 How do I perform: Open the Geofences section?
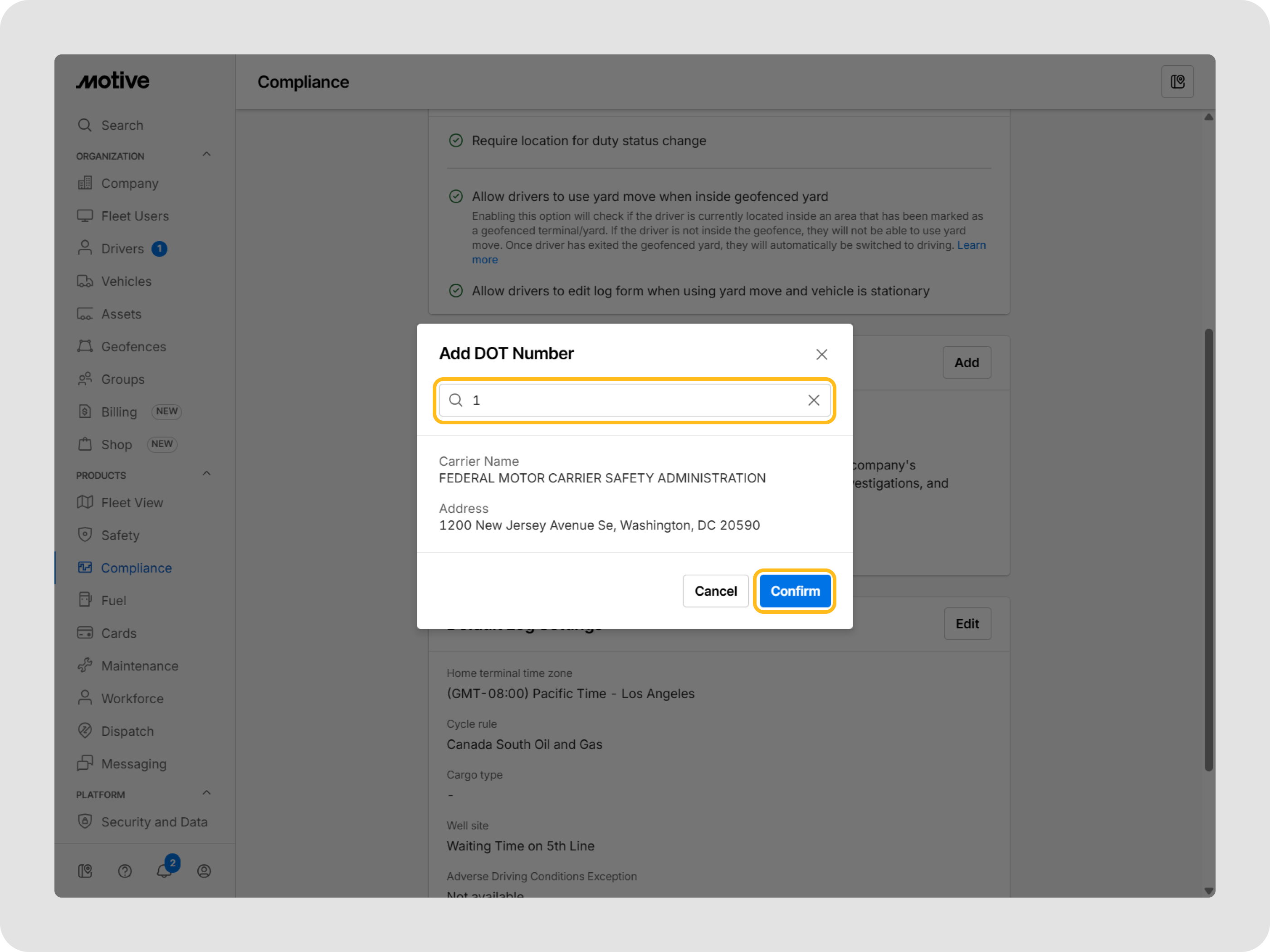click(x=134, y=347)
